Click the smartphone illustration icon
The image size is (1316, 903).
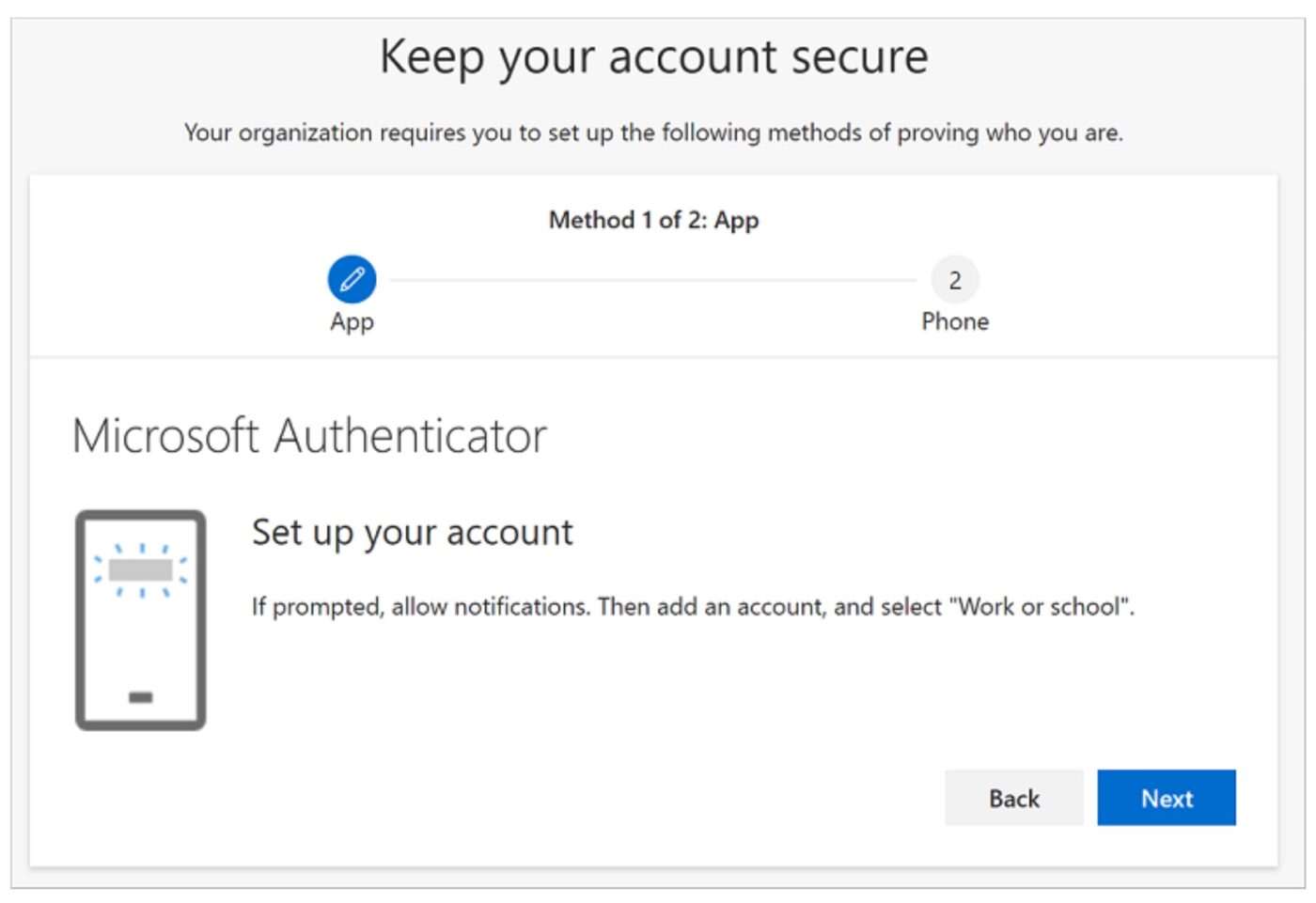[x=139, y=620]
